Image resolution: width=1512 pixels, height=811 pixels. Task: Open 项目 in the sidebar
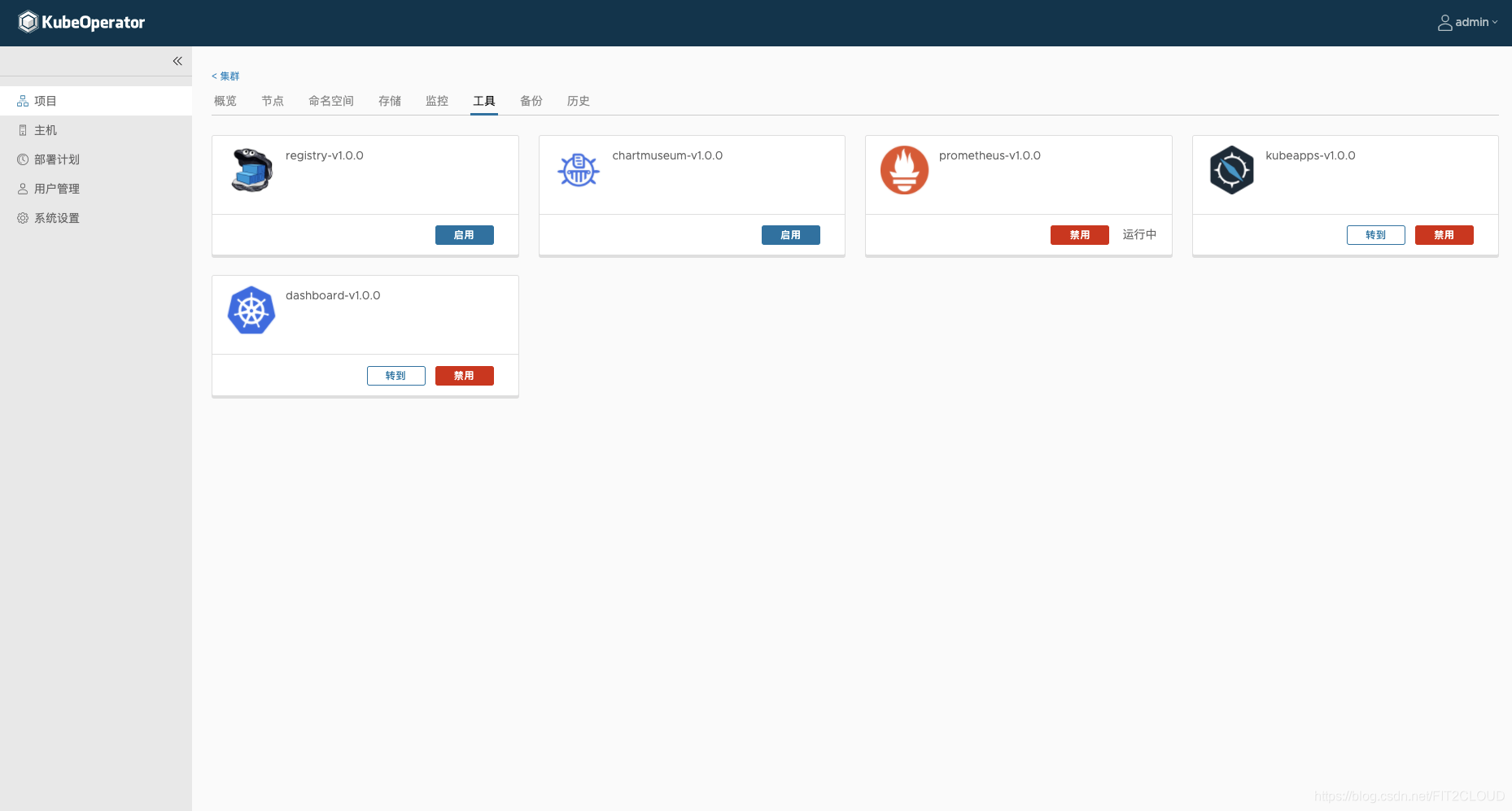pyautogui.click(x=96, y=101)
